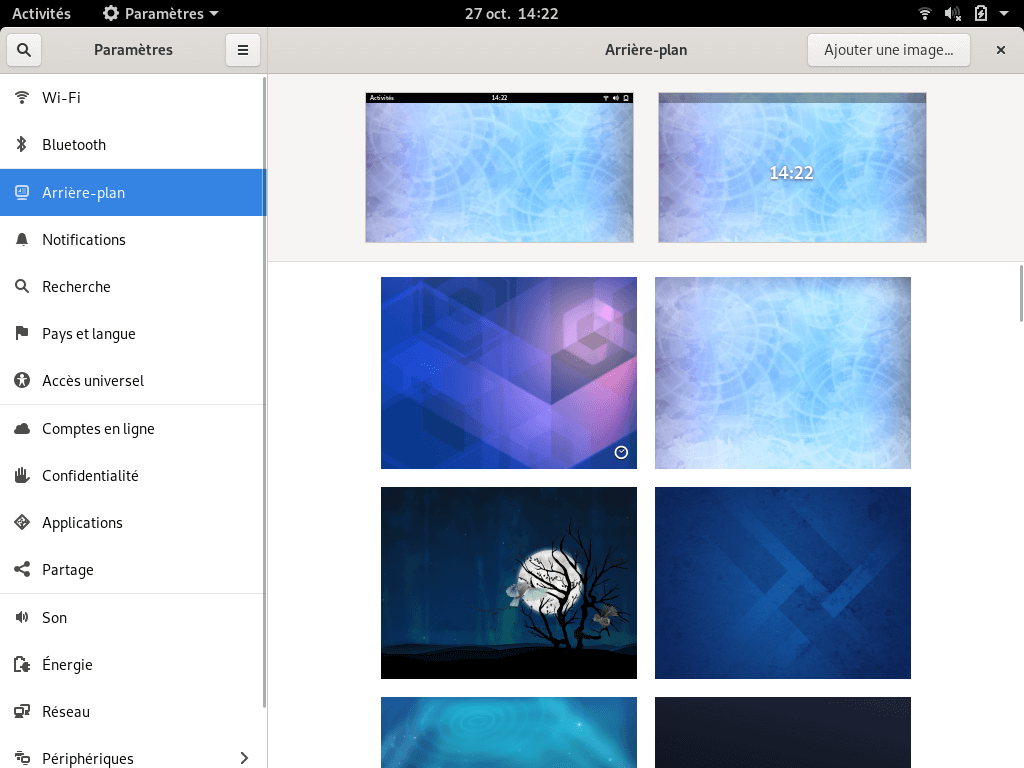Click the Confidentialité hand icon
The height and width of the screenshot is (768, 1024).
coord(22,475)
